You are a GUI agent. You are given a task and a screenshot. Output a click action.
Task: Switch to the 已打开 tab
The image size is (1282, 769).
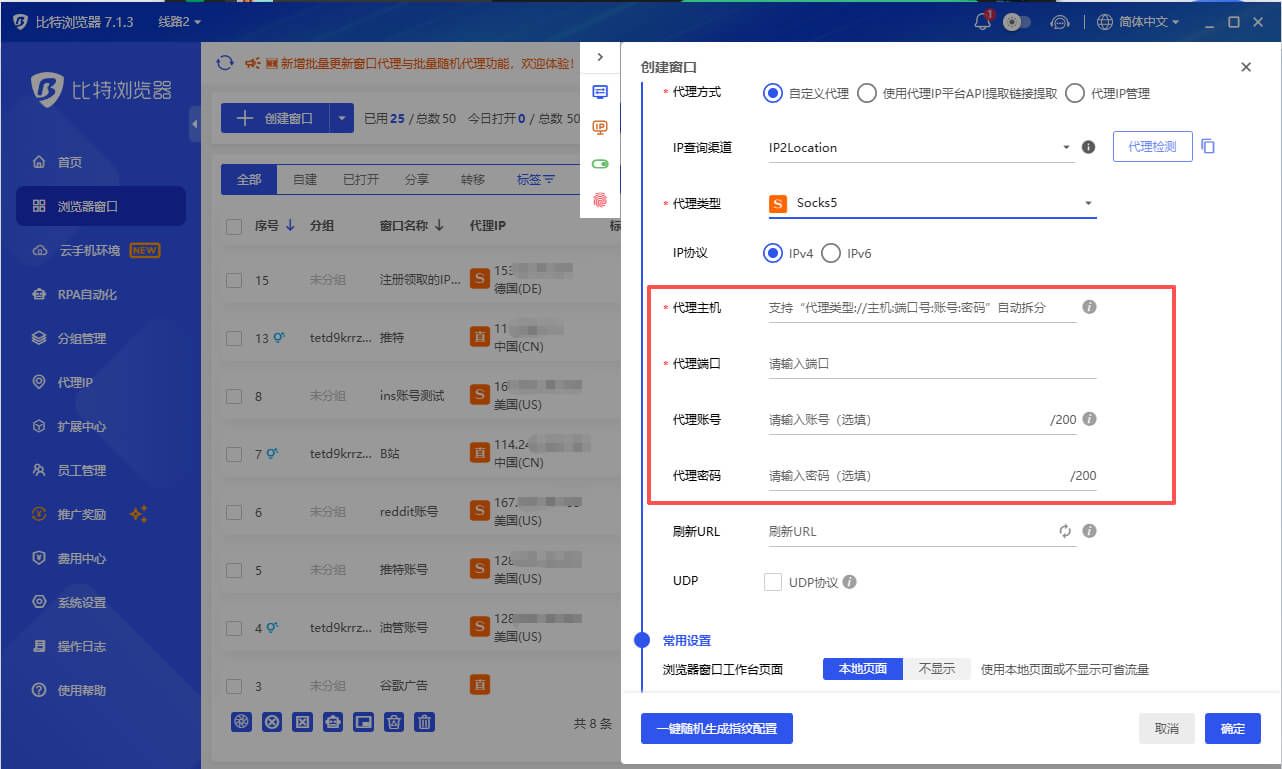pyautogui.click(x=360, y=179)
